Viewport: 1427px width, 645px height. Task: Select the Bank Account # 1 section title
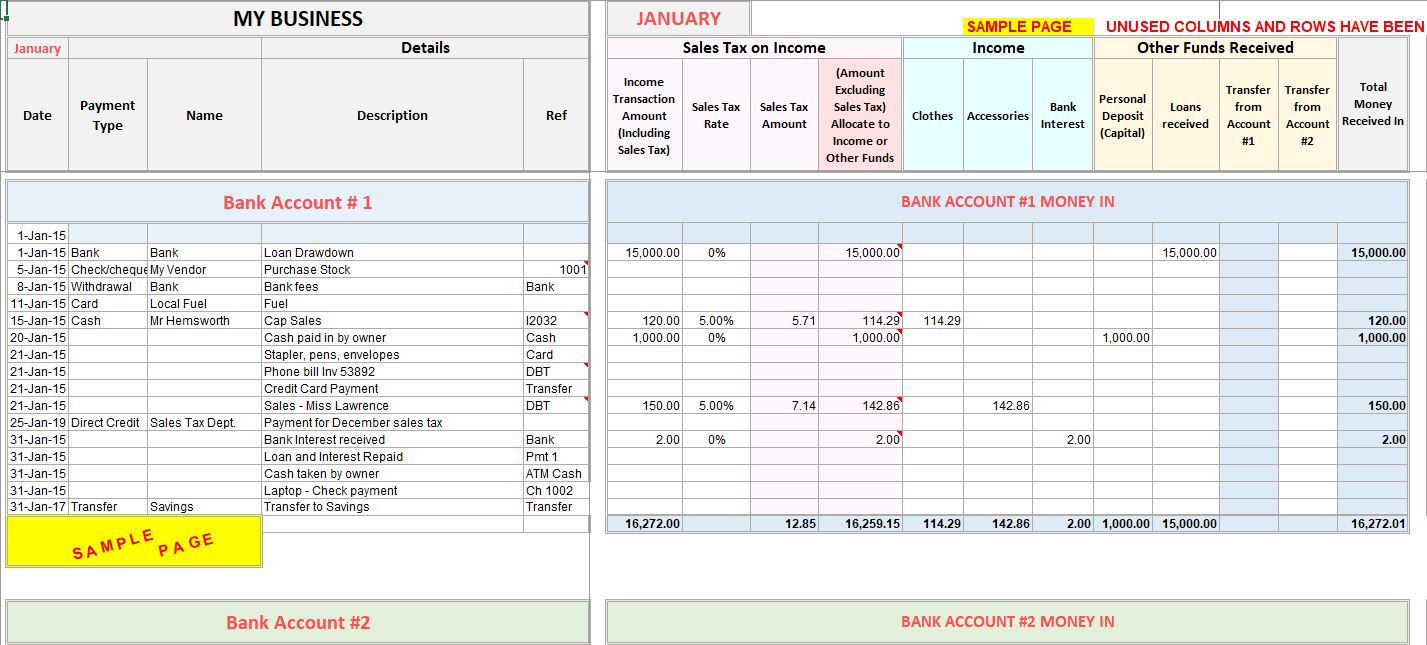[298, 202]
